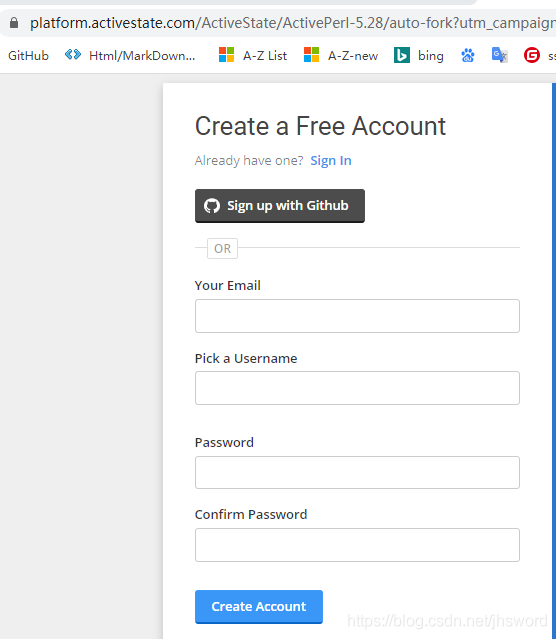
Task: Focus the Confirm Password field
Action: click(x=357, y=545)
